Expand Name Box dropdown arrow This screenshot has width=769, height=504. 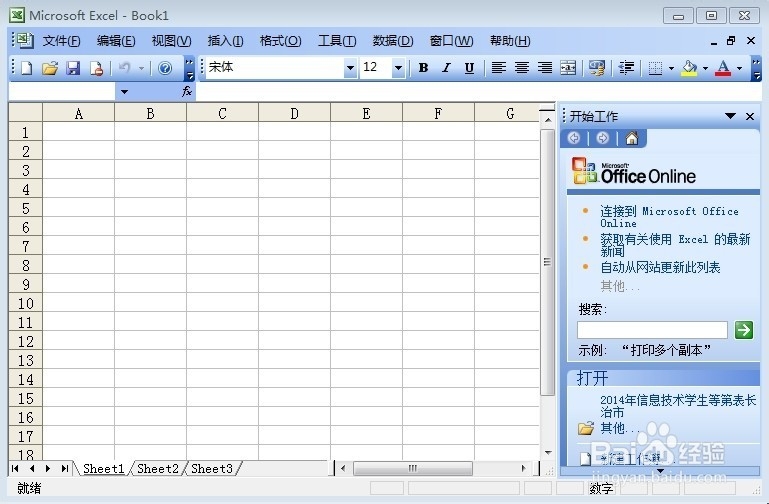point(124,92)
